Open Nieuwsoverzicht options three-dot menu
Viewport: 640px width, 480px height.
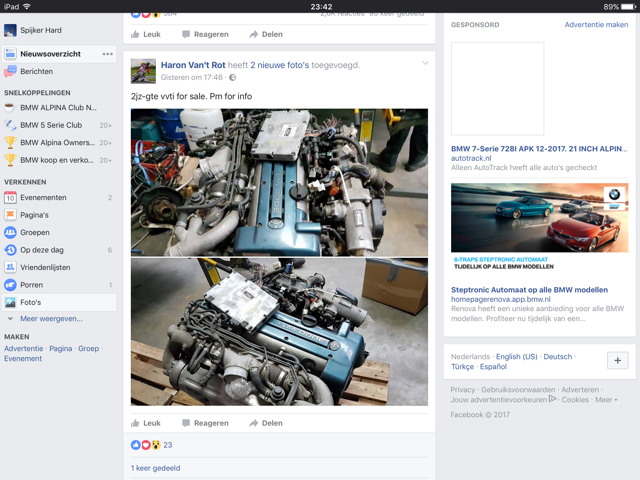[x=108, y=54]
